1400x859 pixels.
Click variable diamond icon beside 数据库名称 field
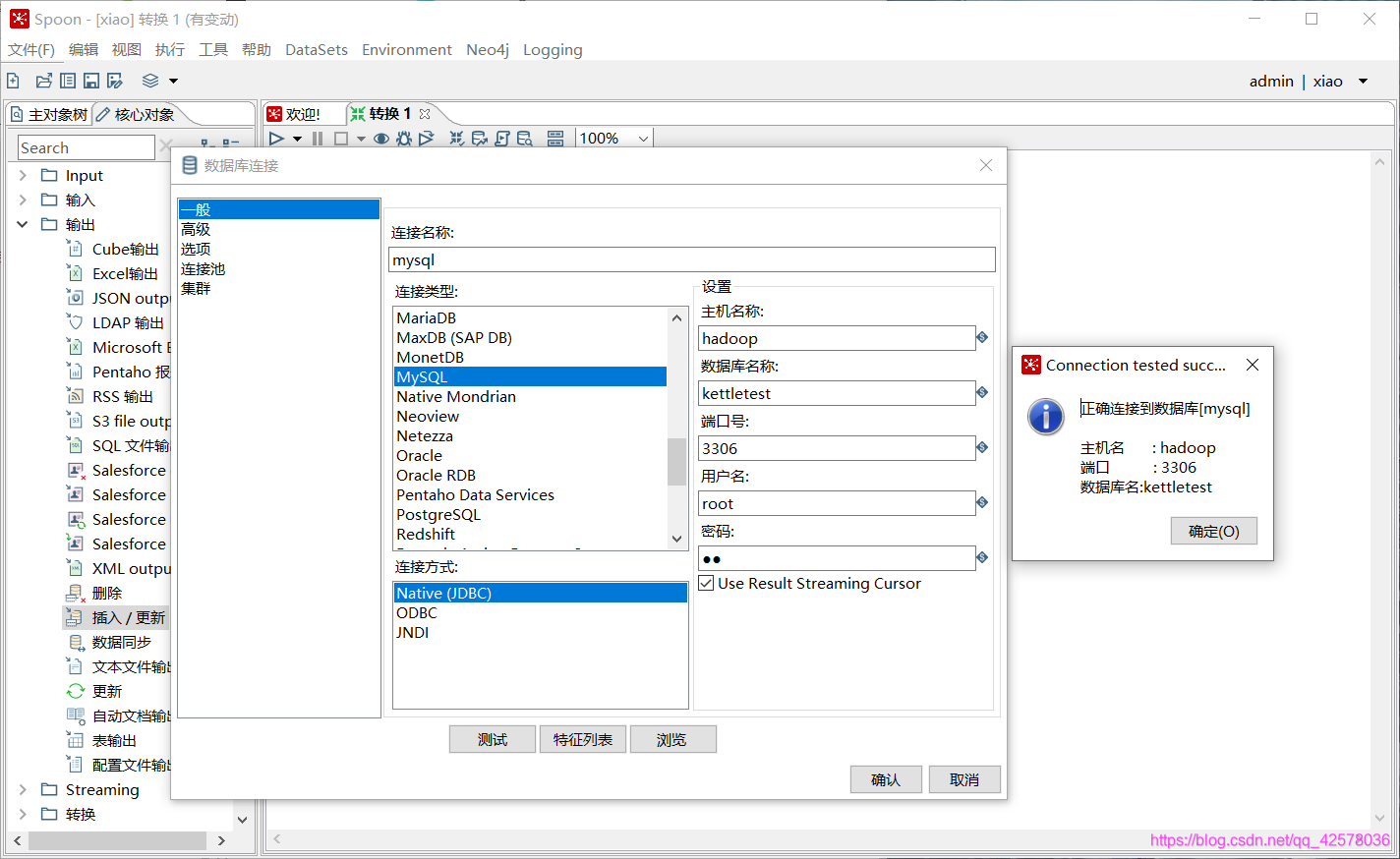[982, 392]
